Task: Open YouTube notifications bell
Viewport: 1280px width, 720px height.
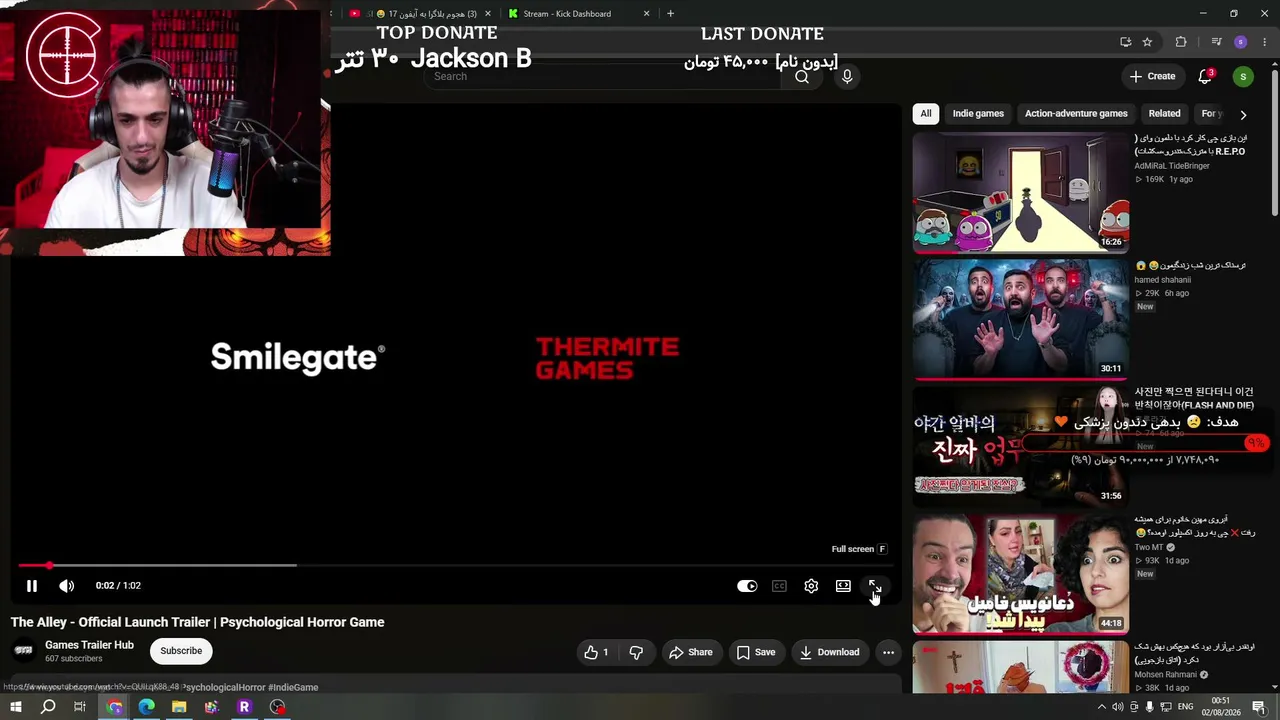Action: [x=1205, y=76]
